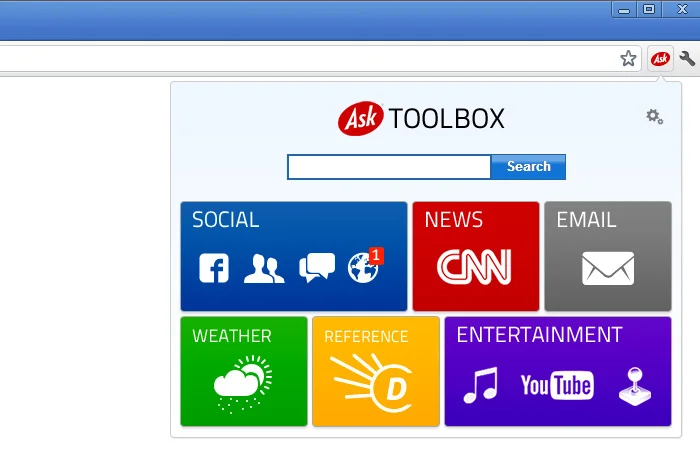Click the EMAIL tile heading
Image resolution: width=700 pixels, height=451 pixels.
click(x=586, y=220)
